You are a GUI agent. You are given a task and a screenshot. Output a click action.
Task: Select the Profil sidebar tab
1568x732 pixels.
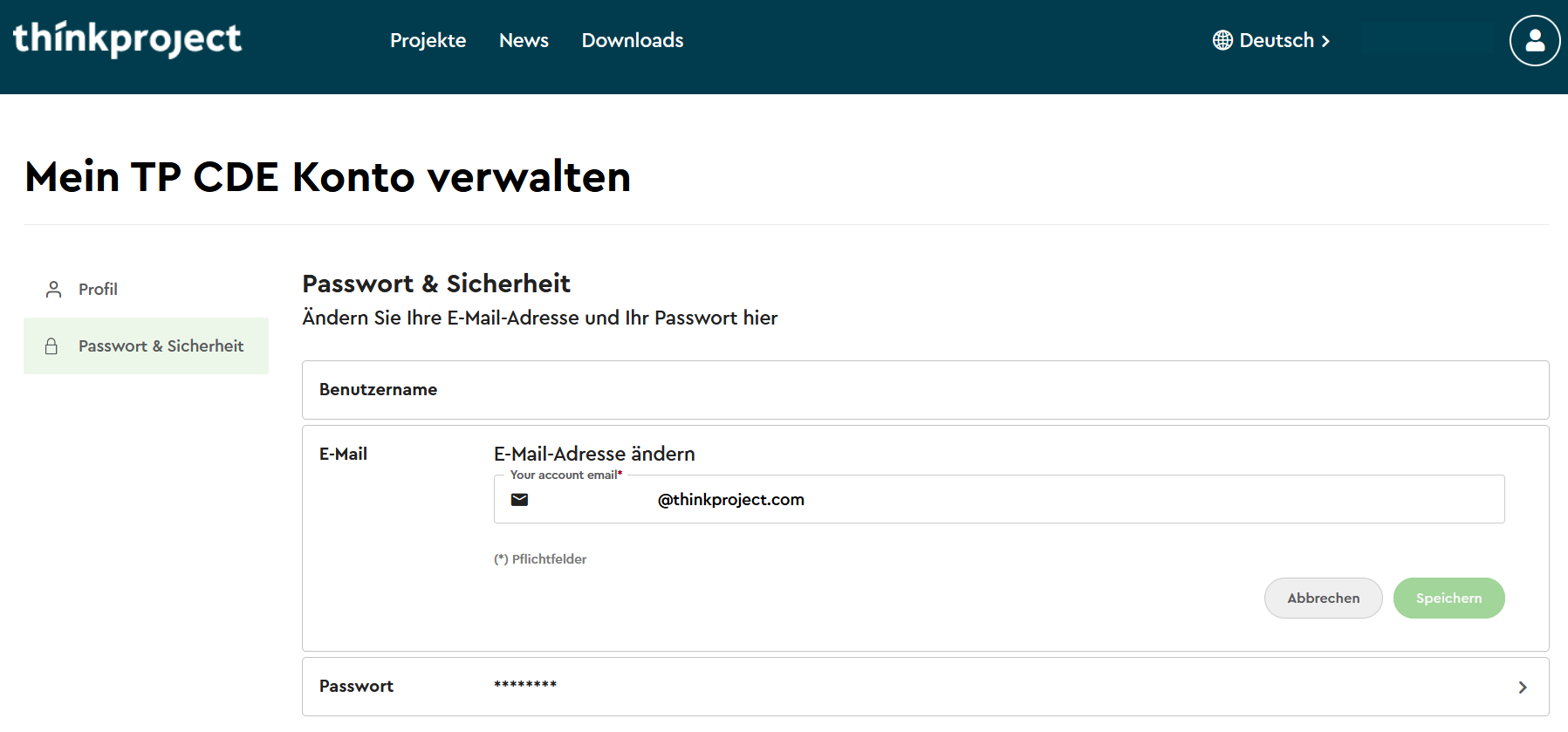[x=98, y=289]
